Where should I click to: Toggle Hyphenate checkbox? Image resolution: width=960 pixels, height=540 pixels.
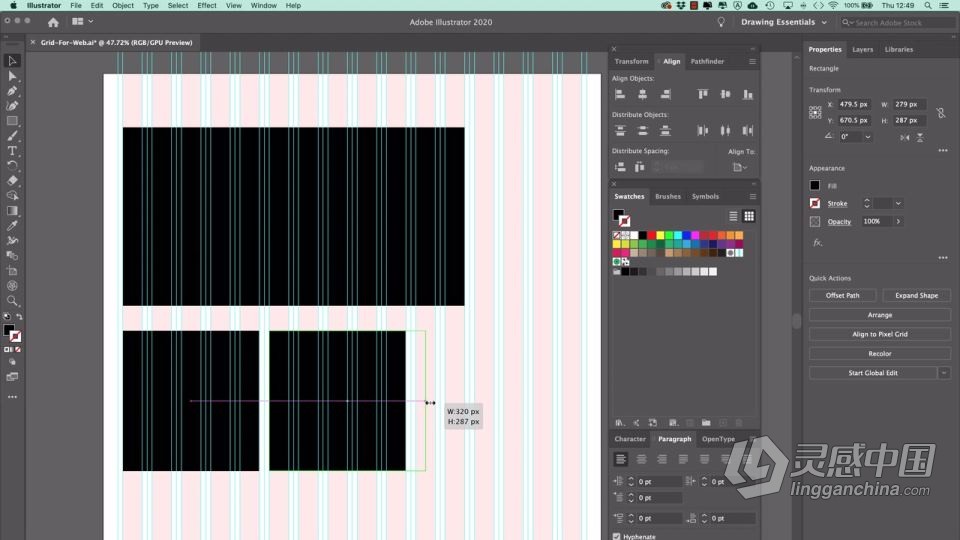(x=617, y=536)
